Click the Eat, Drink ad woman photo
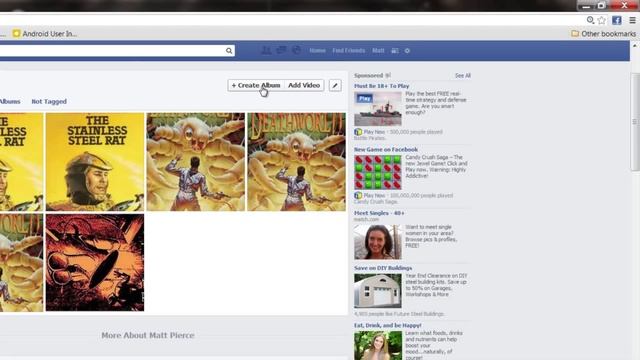640x360 pixels. click(x=378, y=345)
